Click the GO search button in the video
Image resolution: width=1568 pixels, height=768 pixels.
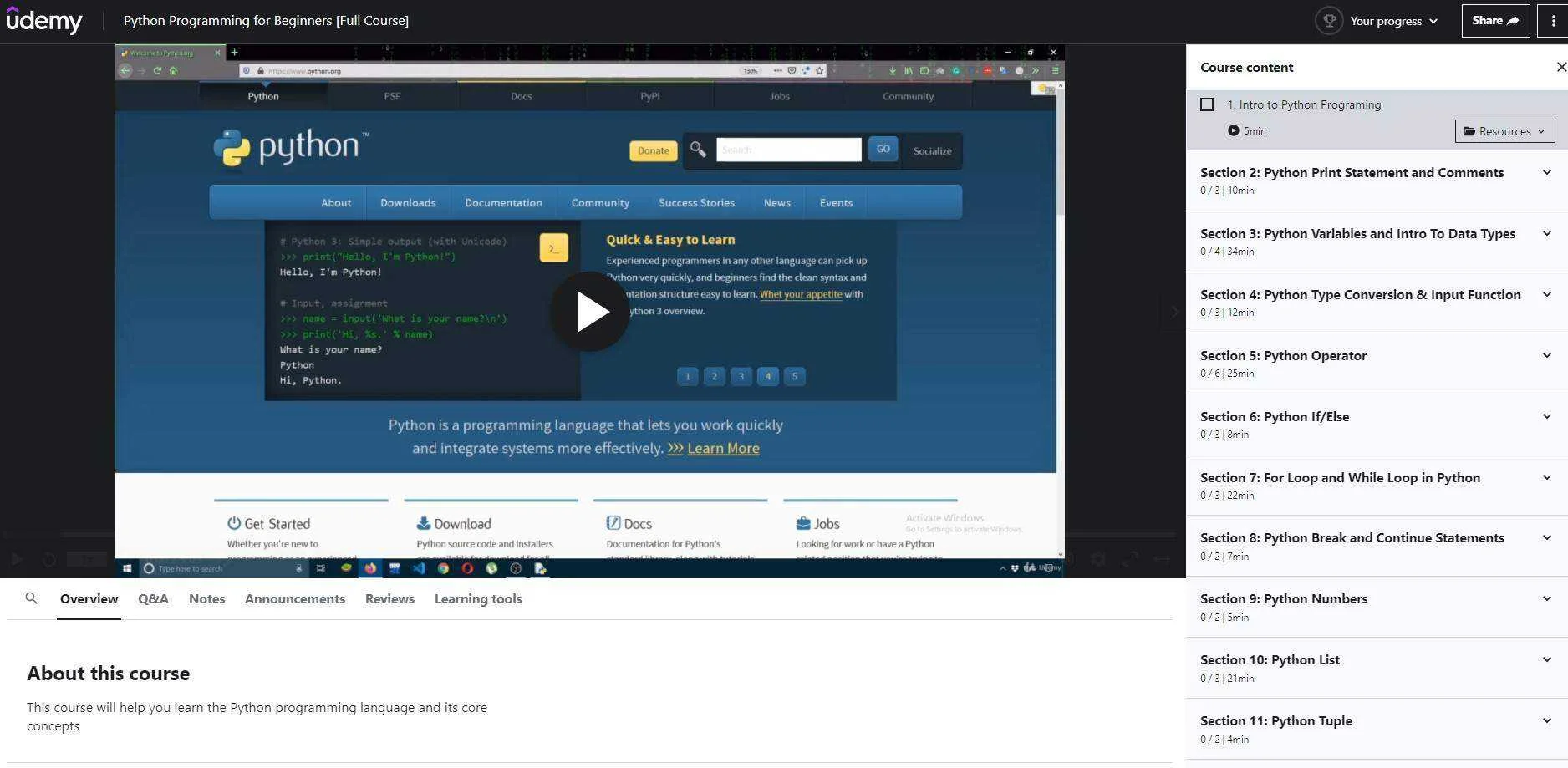(x=883, y=149)
